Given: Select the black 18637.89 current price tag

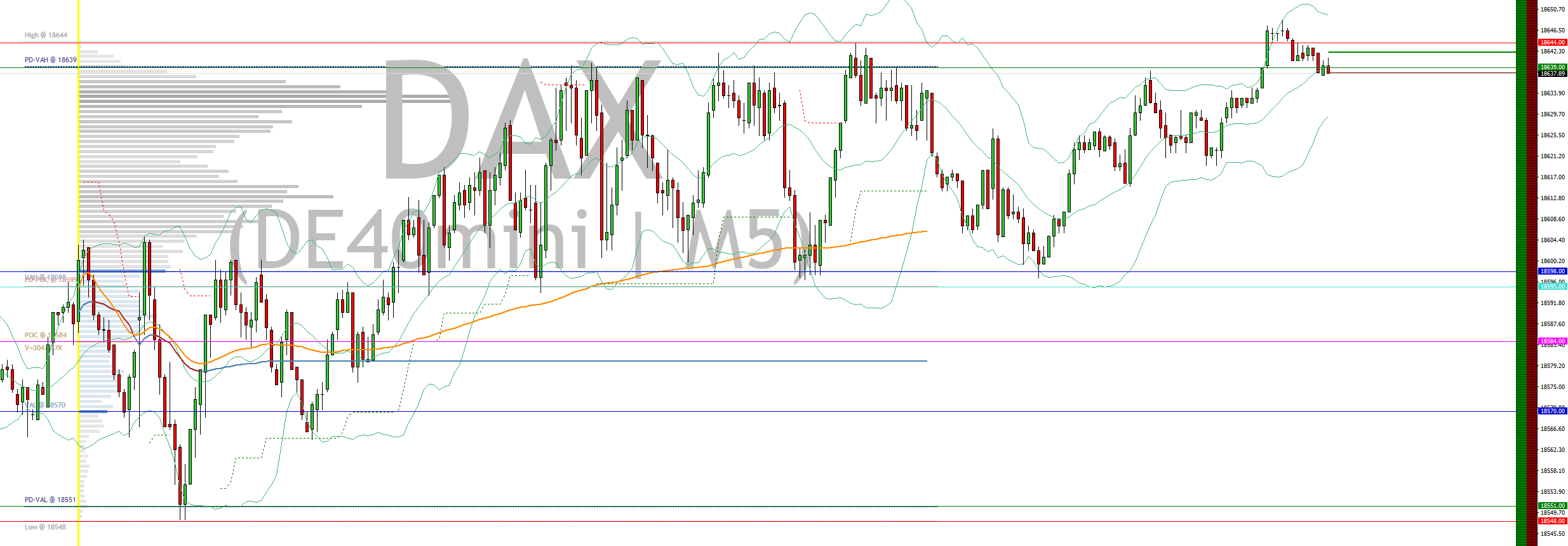Looking at the screenshot, I should 1552,74.
